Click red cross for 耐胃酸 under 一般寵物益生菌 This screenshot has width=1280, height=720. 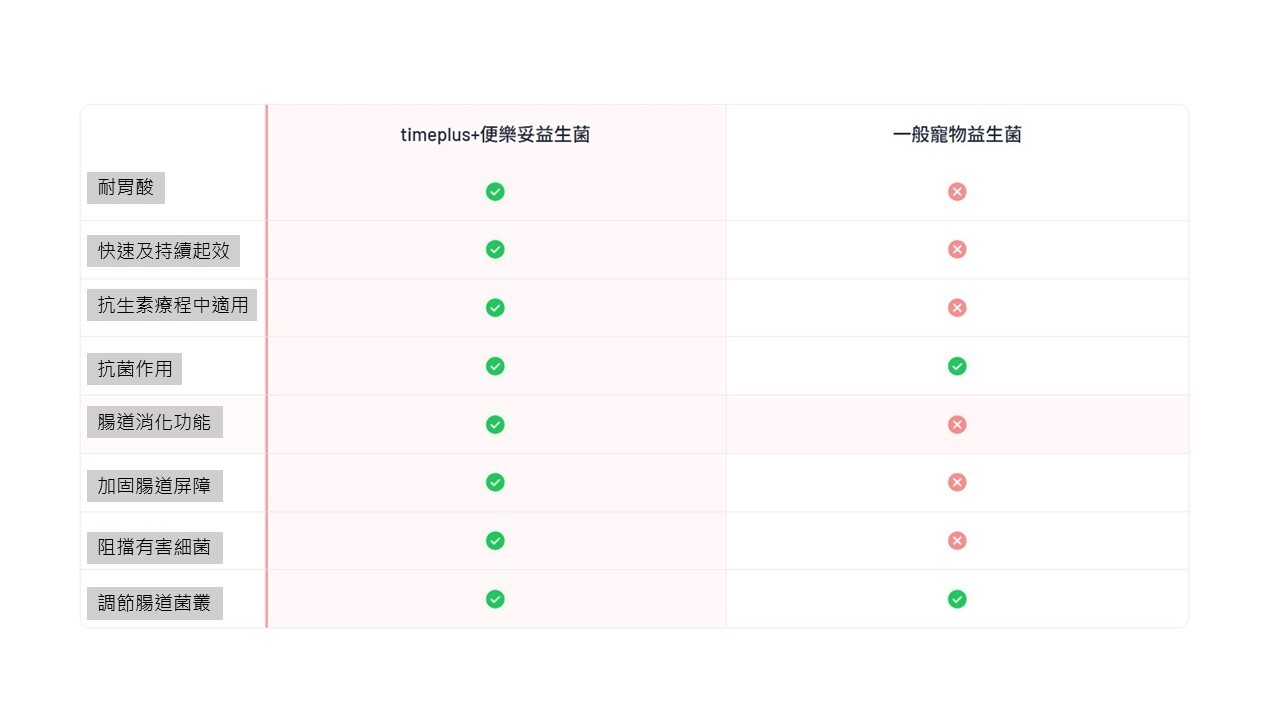click(x=957, y=192)
